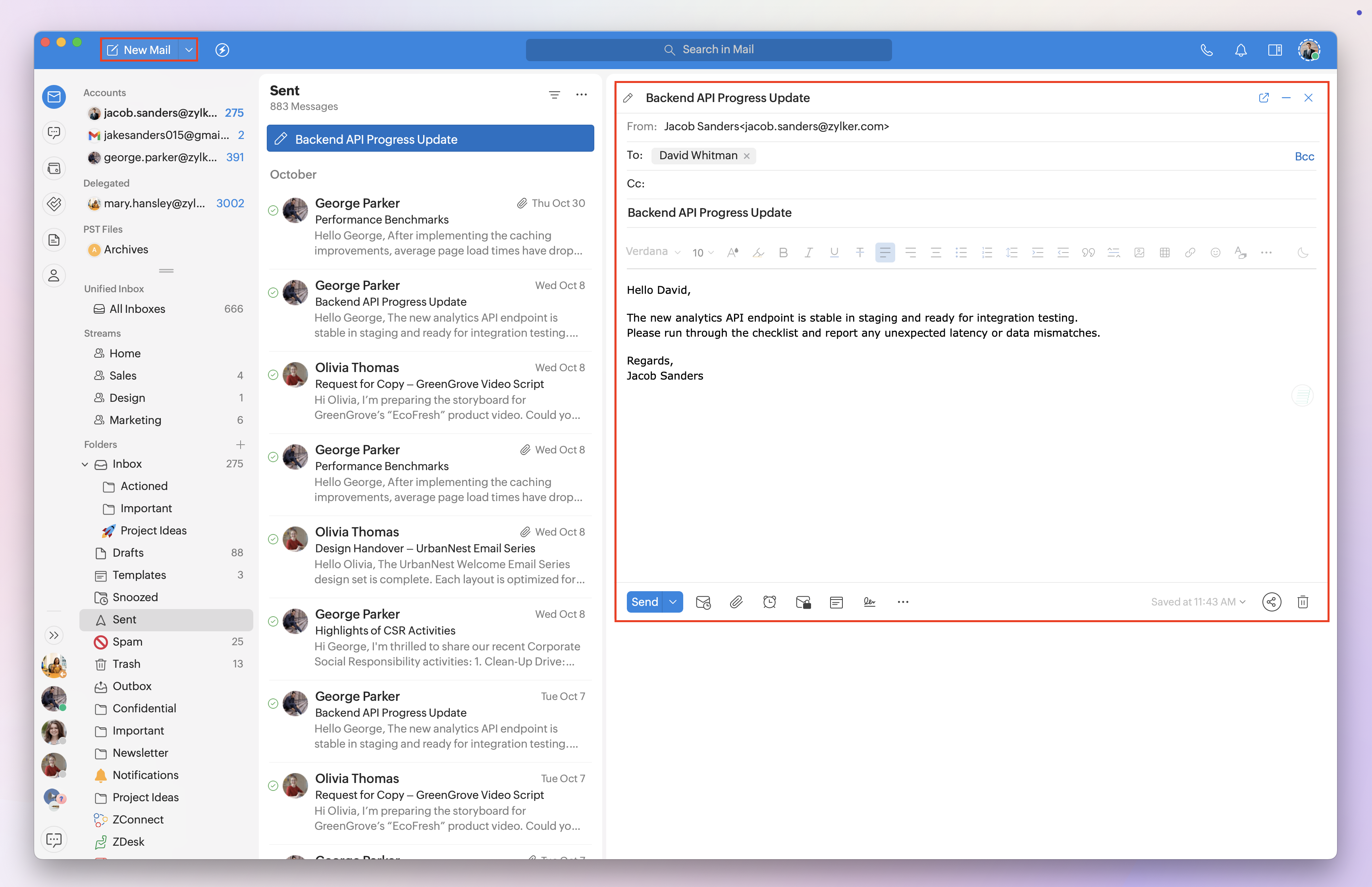Open the New Mail dropdown arrow

point(189,50)
